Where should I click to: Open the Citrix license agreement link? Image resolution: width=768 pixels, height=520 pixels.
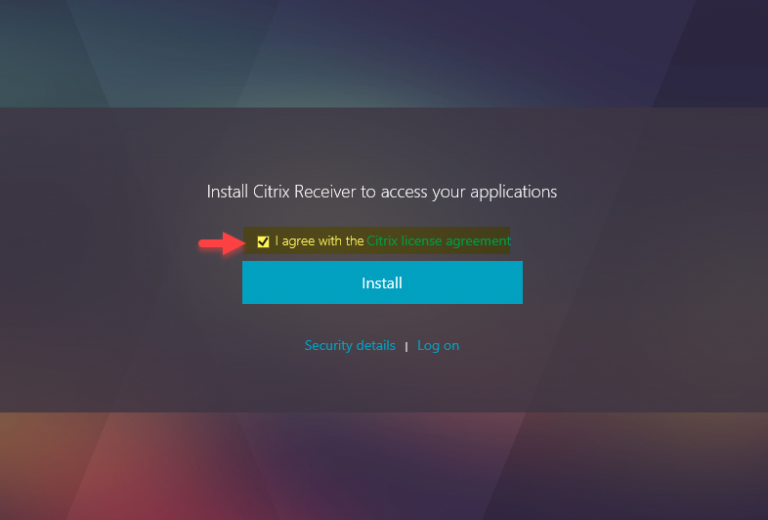coord(438,241)
